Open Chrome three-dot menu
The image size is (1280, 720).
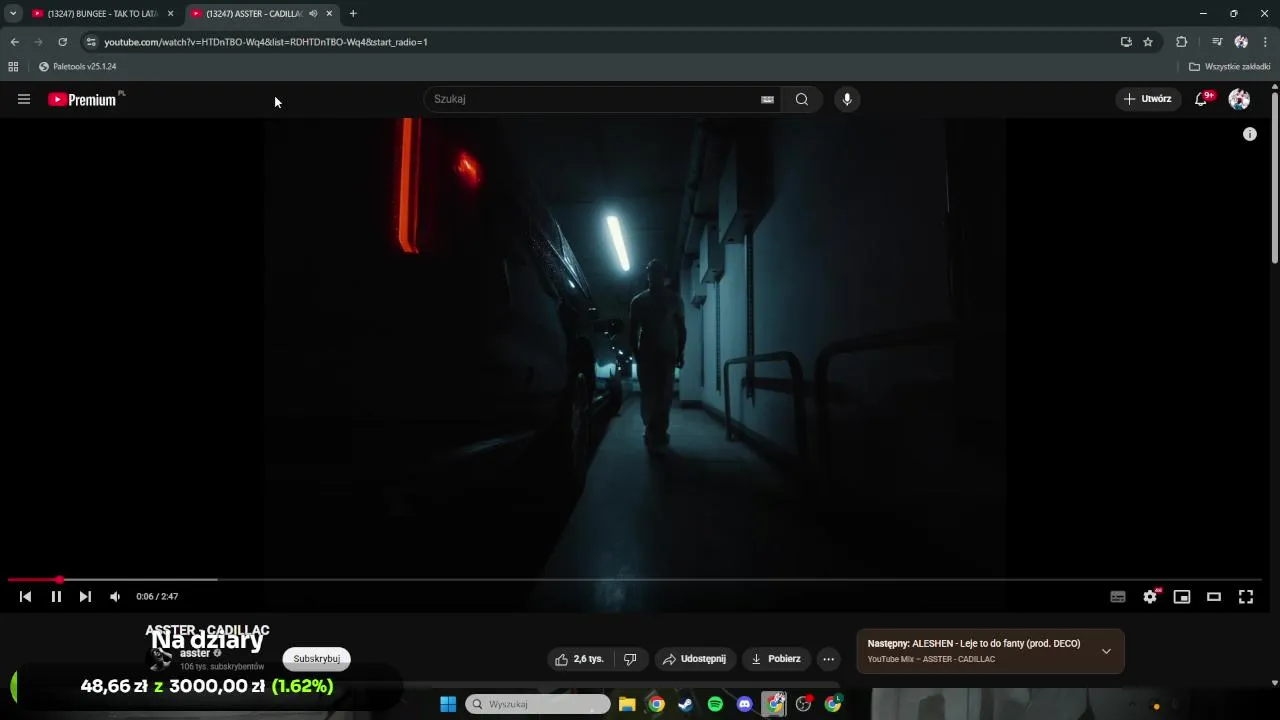(x=1266, y=42)
